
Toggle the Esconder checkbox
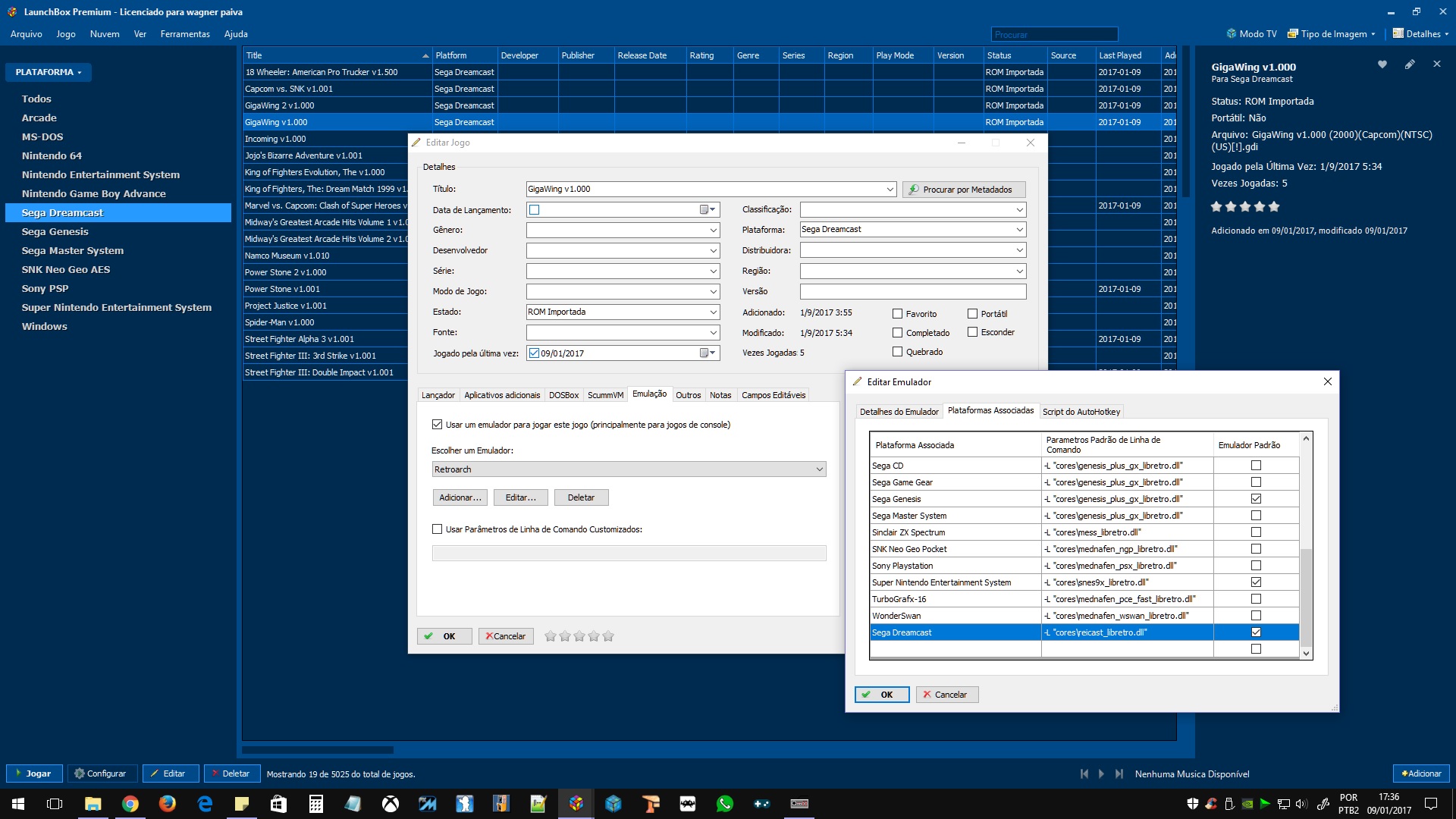[x=973, y=332]
